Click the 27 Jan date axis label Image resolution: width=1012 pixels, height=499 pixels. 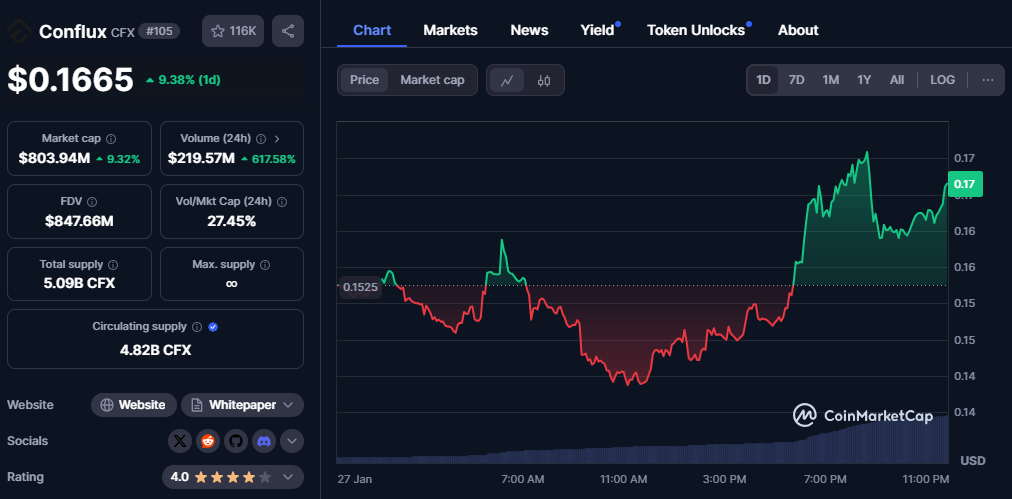[355, 480]
